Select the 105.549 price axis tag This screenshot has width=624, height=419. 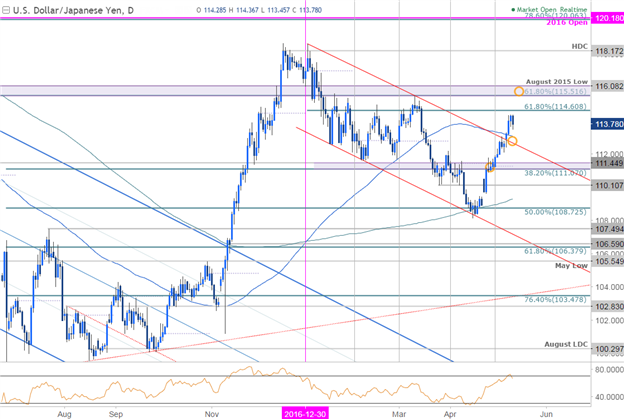[x=608, y=261]
